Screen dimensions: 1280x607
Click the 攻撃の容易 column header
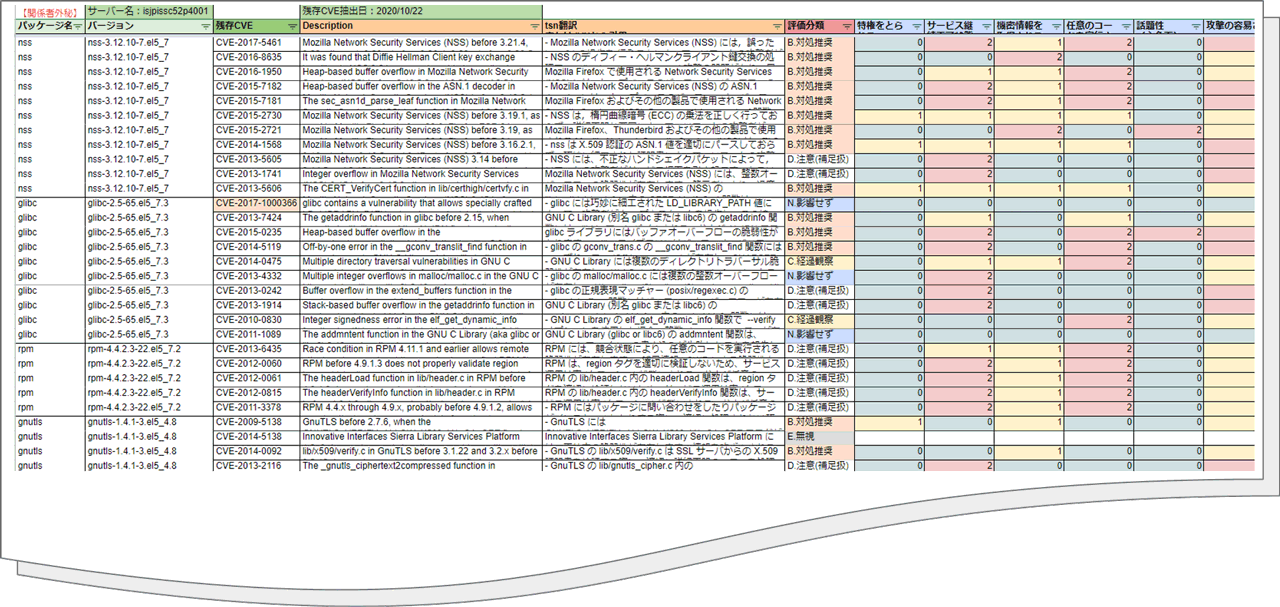pyautogui.click(x=1240, y=25)
